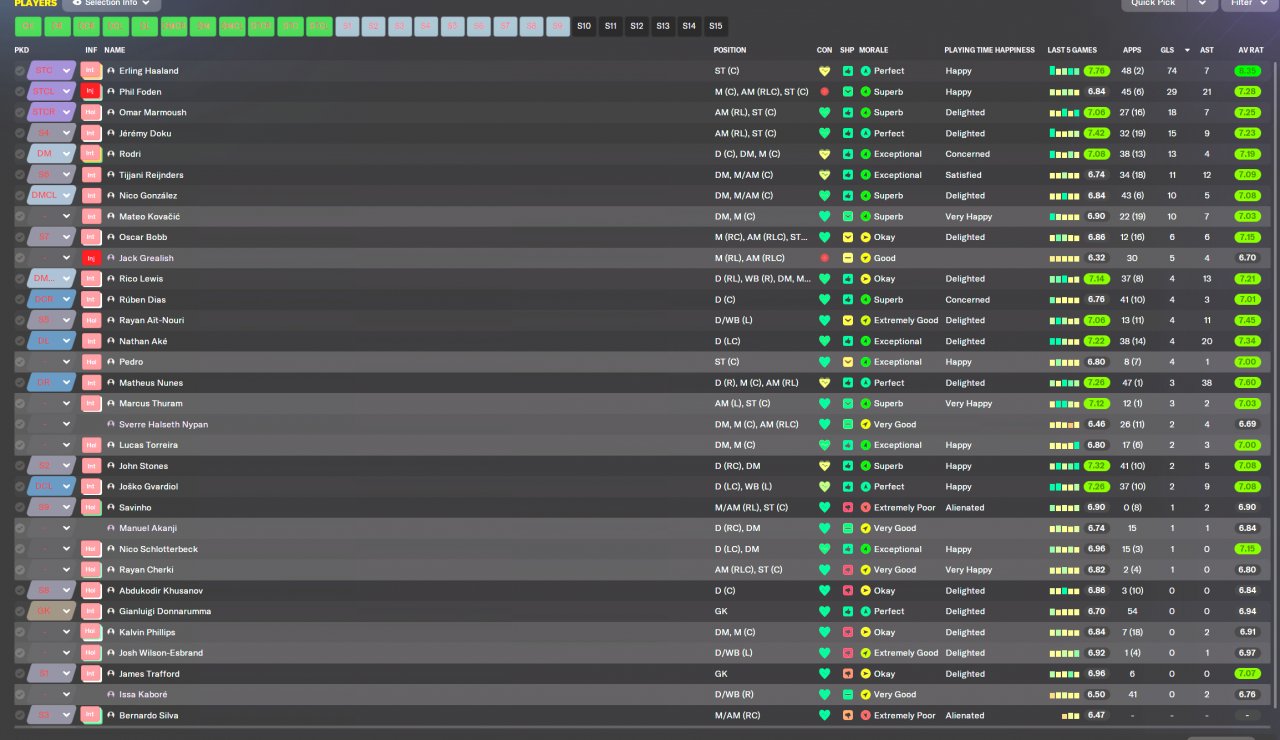Screen dimensions: 1280x740
Task: Click Matheus Nunes' INF status badge
Action: [x=92, y=383]
